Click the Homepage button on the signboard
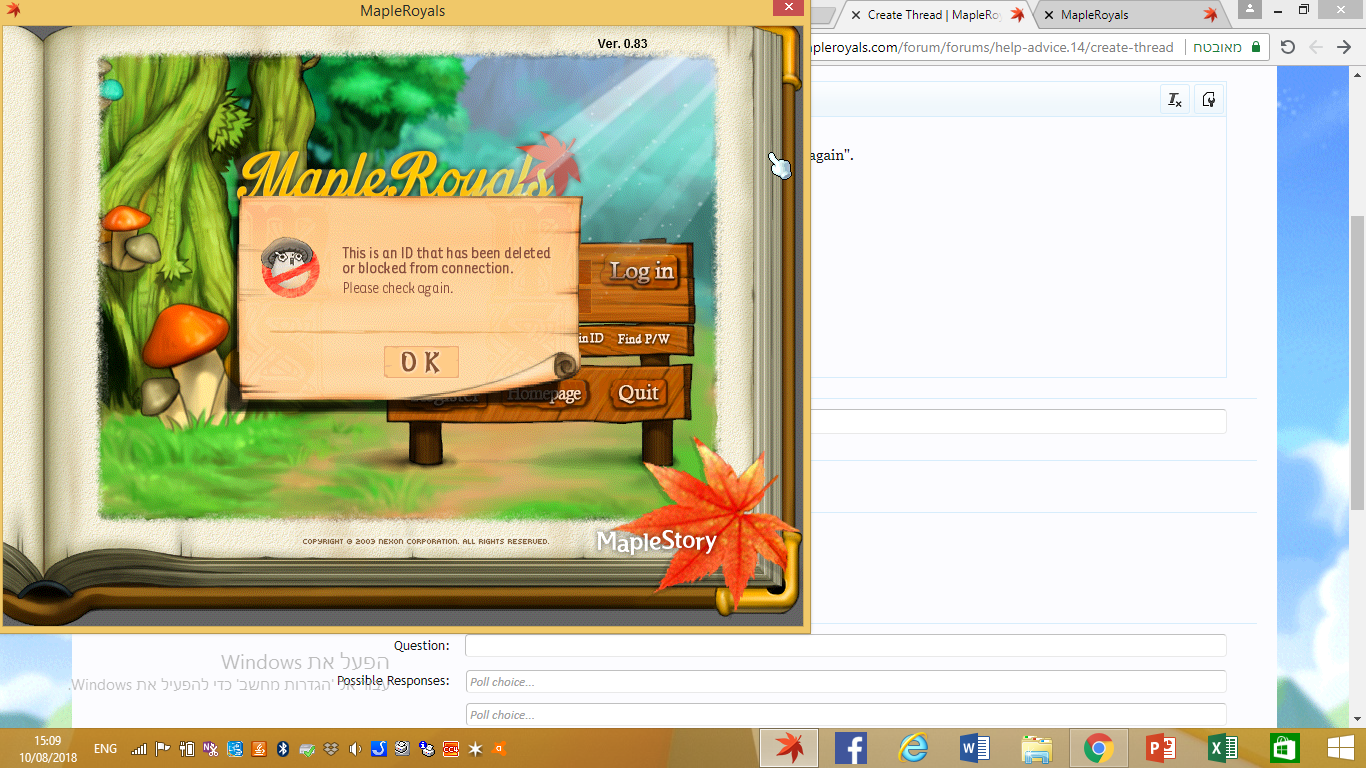Viewport: 1366px width, 768px height. [545, 394]
